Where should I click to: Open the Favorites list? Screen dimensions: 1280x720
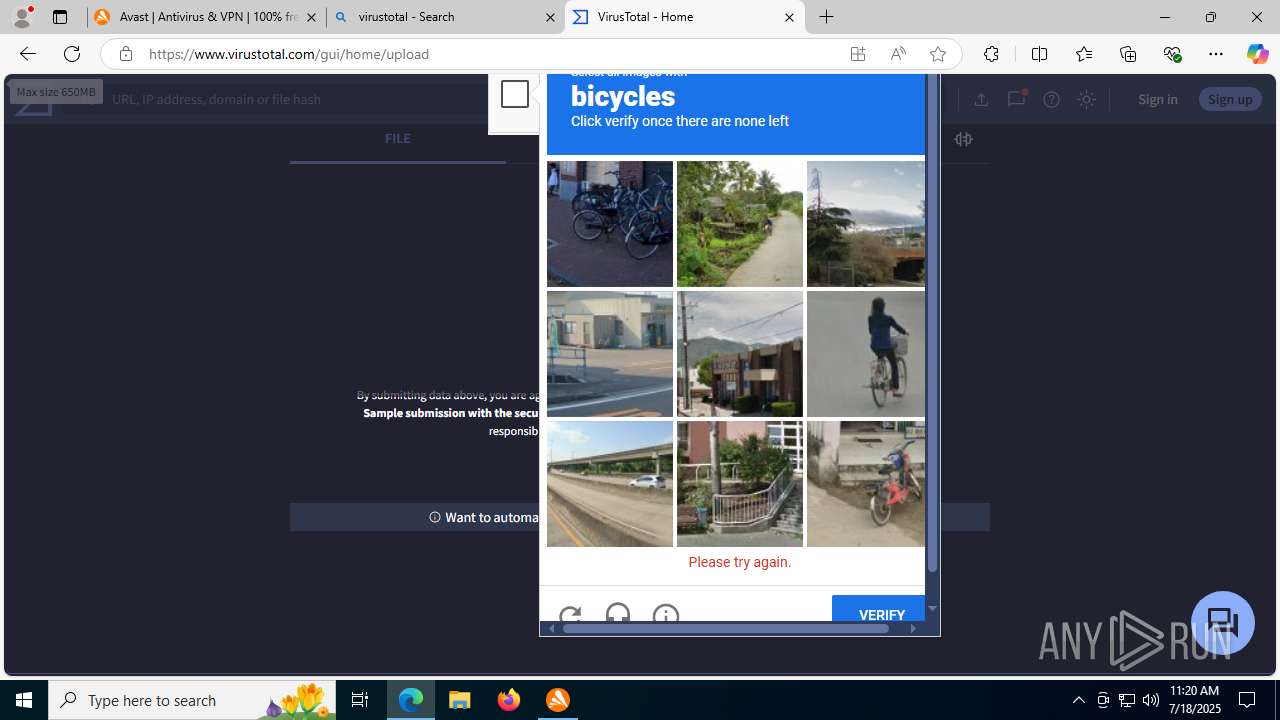[1083, 54]
